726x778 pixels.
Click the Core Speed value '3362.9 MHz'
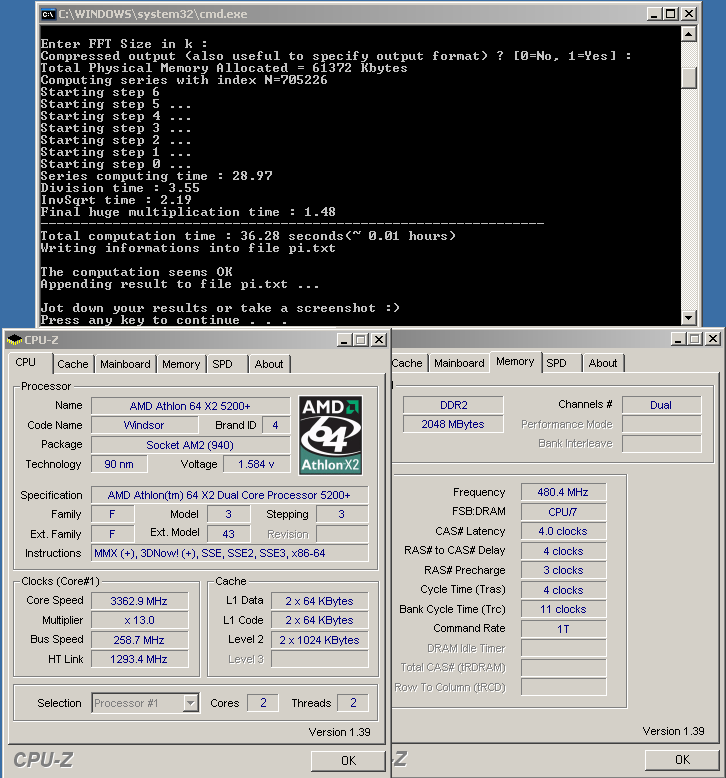click(x=139, y=601)
